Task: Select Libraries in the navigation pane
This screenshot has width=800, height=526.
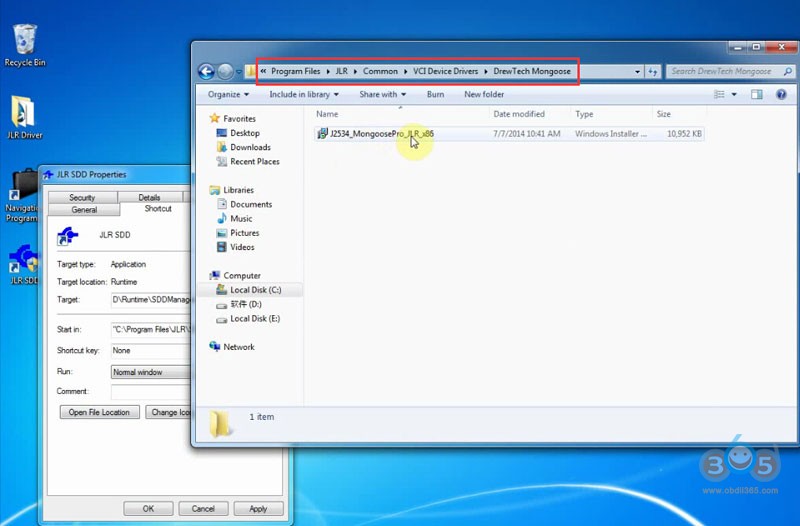Action: coord(238,190)
